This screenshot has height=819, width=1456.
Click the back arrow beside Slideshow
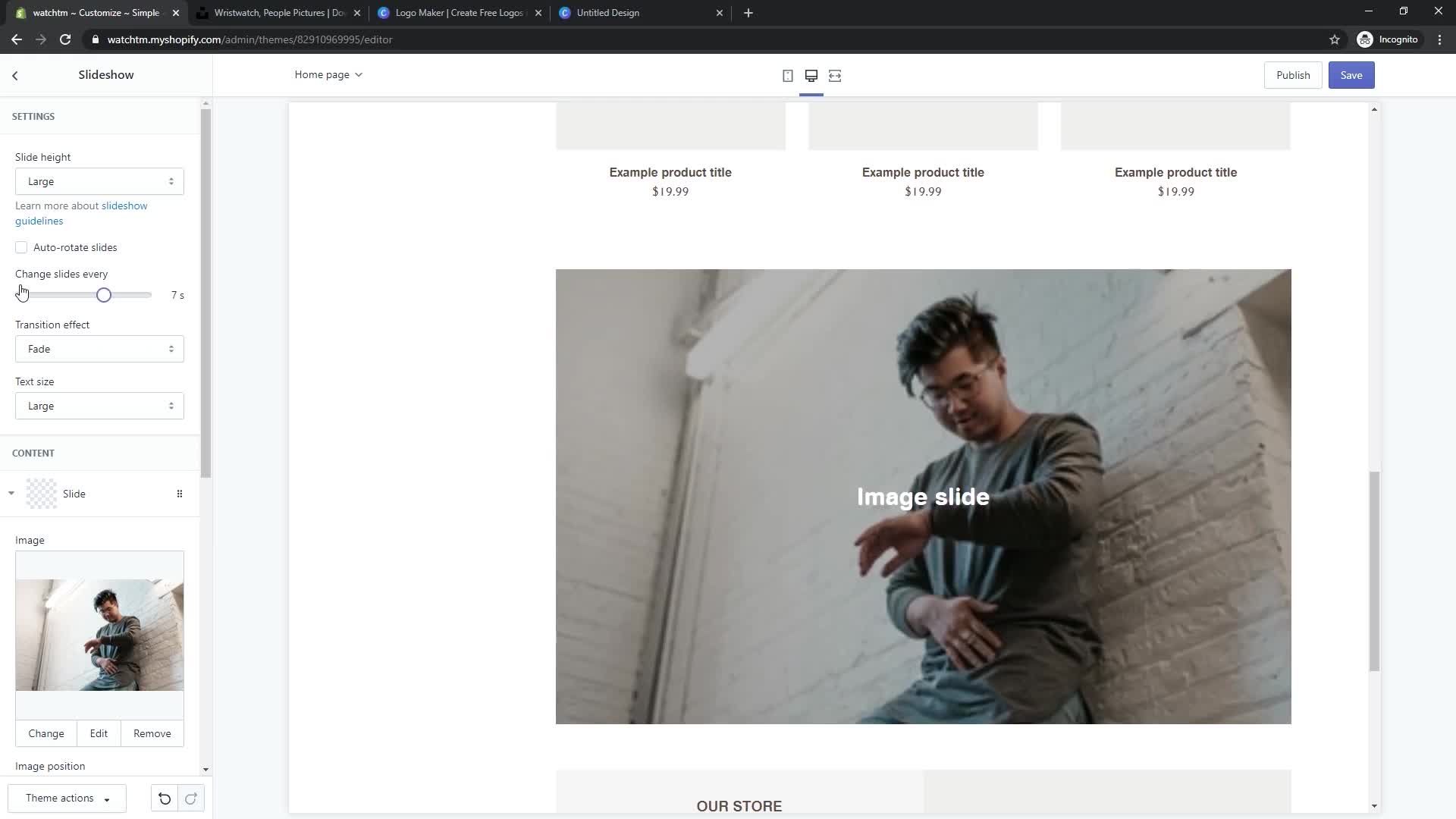click(15, 75)
